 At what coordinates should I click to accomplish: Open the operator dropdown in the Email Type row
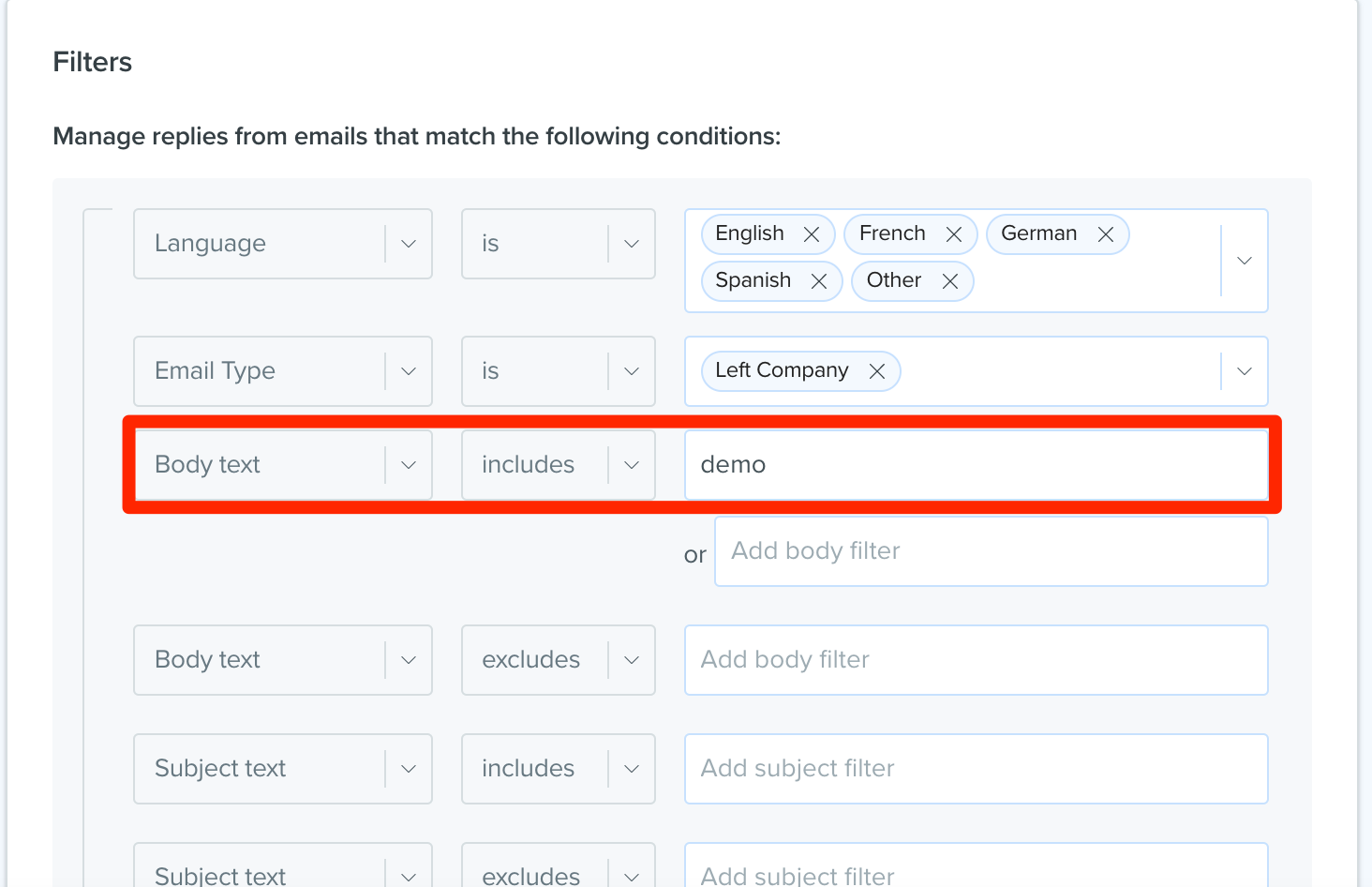click(x=559, y=371)
